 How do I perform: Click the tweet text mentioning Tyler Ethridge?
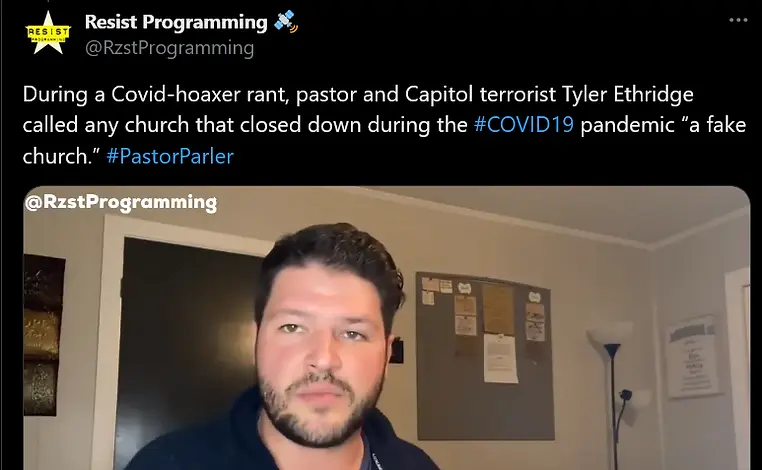384,125
